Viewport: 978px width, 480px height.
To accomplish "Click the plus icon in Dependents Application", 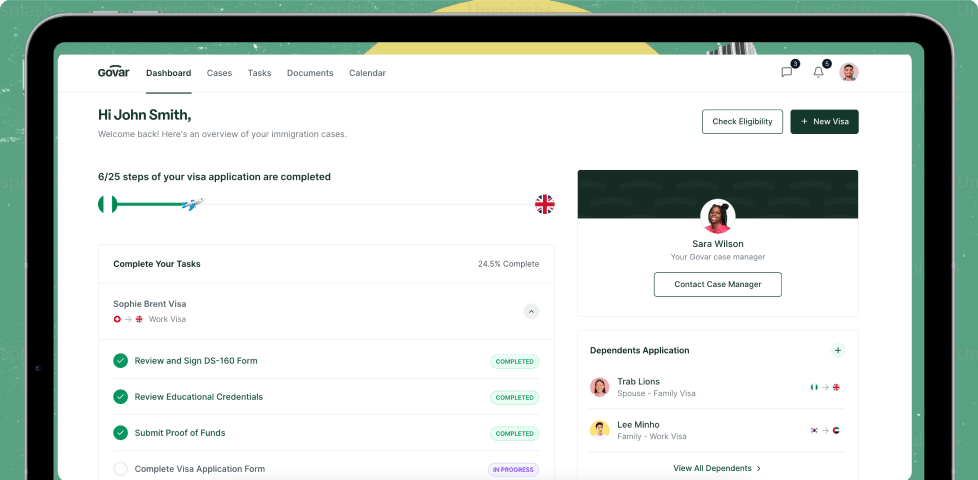I will click(x=838, y=350).
